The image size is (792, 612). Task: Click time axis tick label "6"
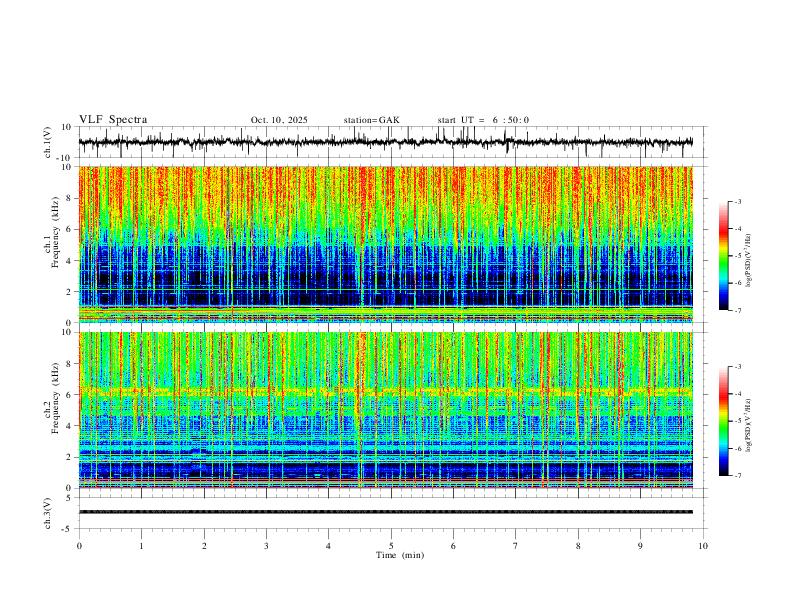pyautogui.click(x=454, y=546)
